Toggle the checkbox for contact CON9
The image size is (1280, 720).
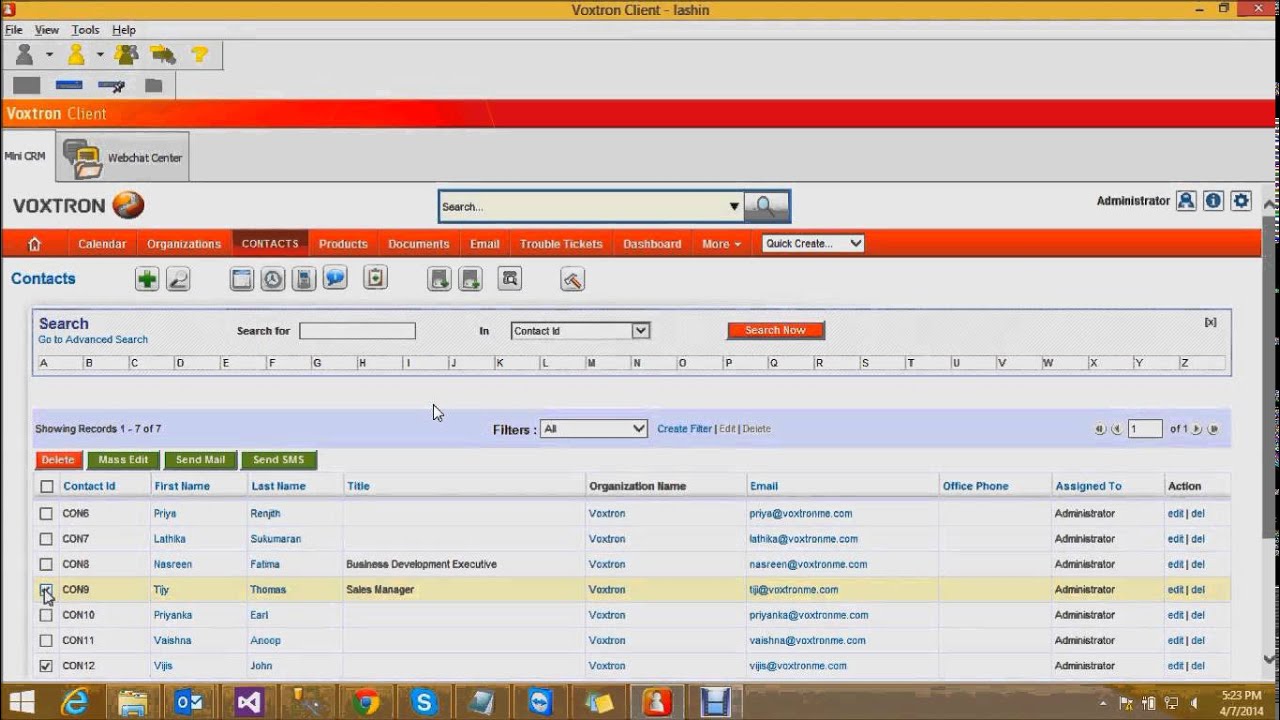click(46, 590)
